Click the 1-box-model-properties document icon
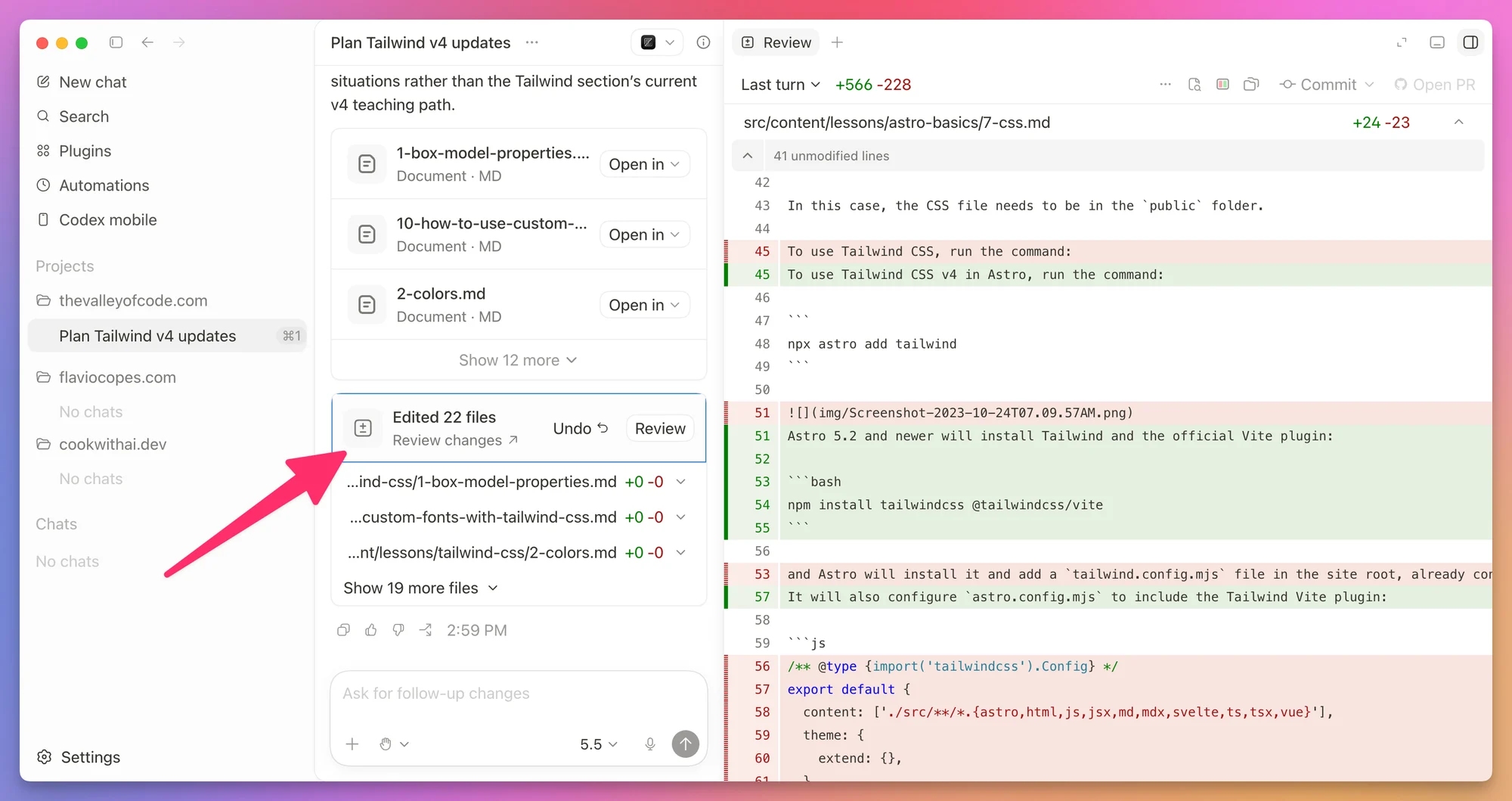This screenshot has width=1512, height=801. (x=367, y=164)
